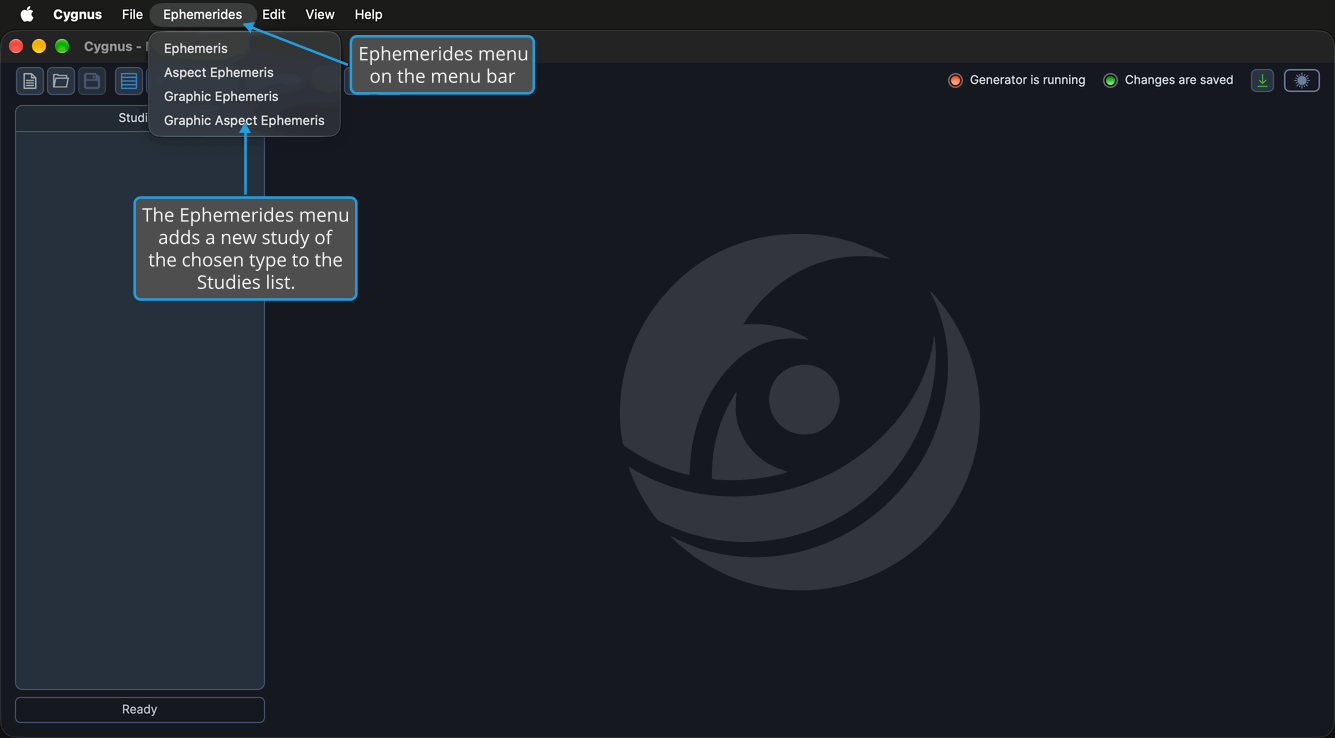Toggle the sun theme switch button
This screenshot has width=1335, height=738.
point(1302,81)
